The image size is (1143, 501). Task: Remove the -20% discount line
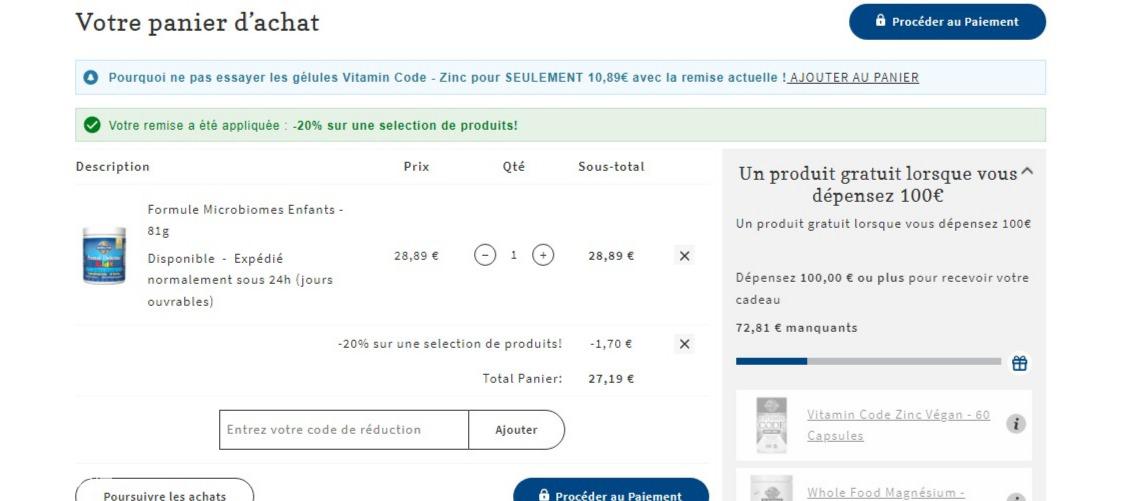[684, 344]
